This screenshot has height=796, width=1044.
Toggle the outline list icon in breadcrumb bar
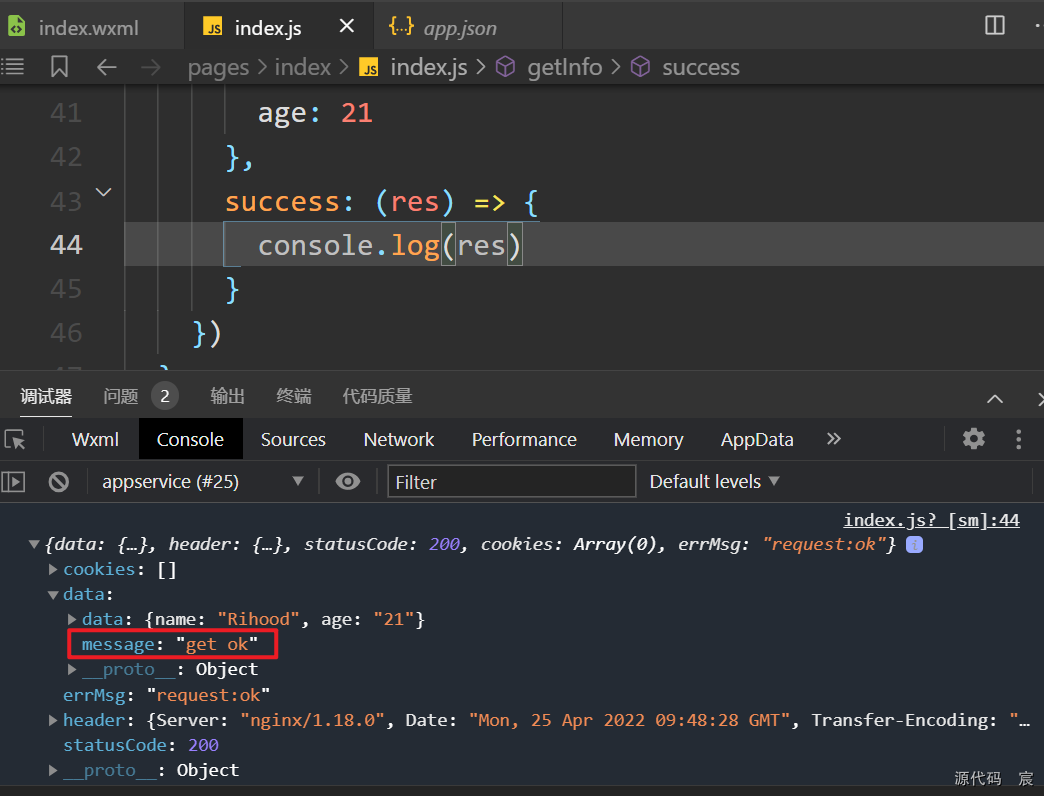pyautogui.click(x=13, y=67)
